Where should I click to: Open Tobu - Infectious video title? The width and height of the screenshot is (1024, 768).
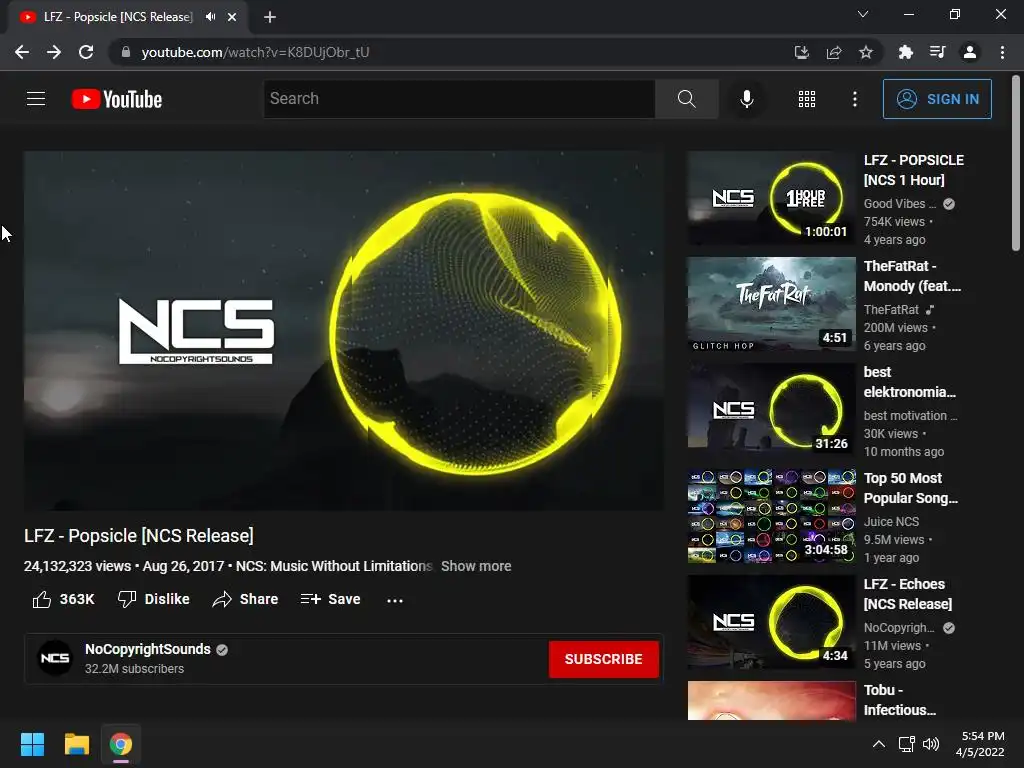[x=899, y=700]
